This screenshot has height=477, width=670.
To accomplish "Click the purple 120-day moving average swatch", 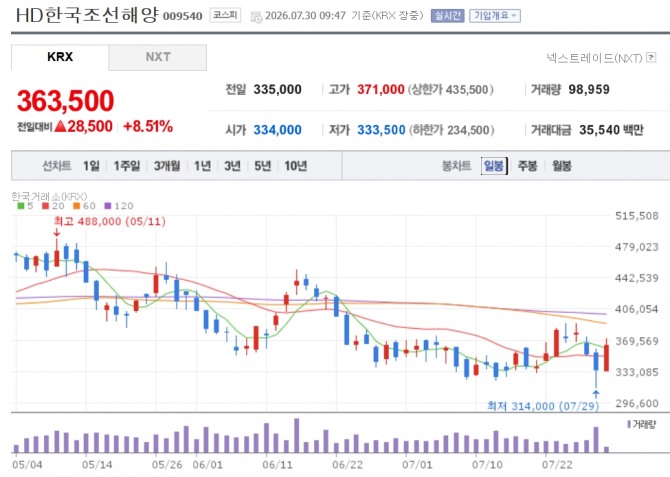I will click(x=108, y=206).
